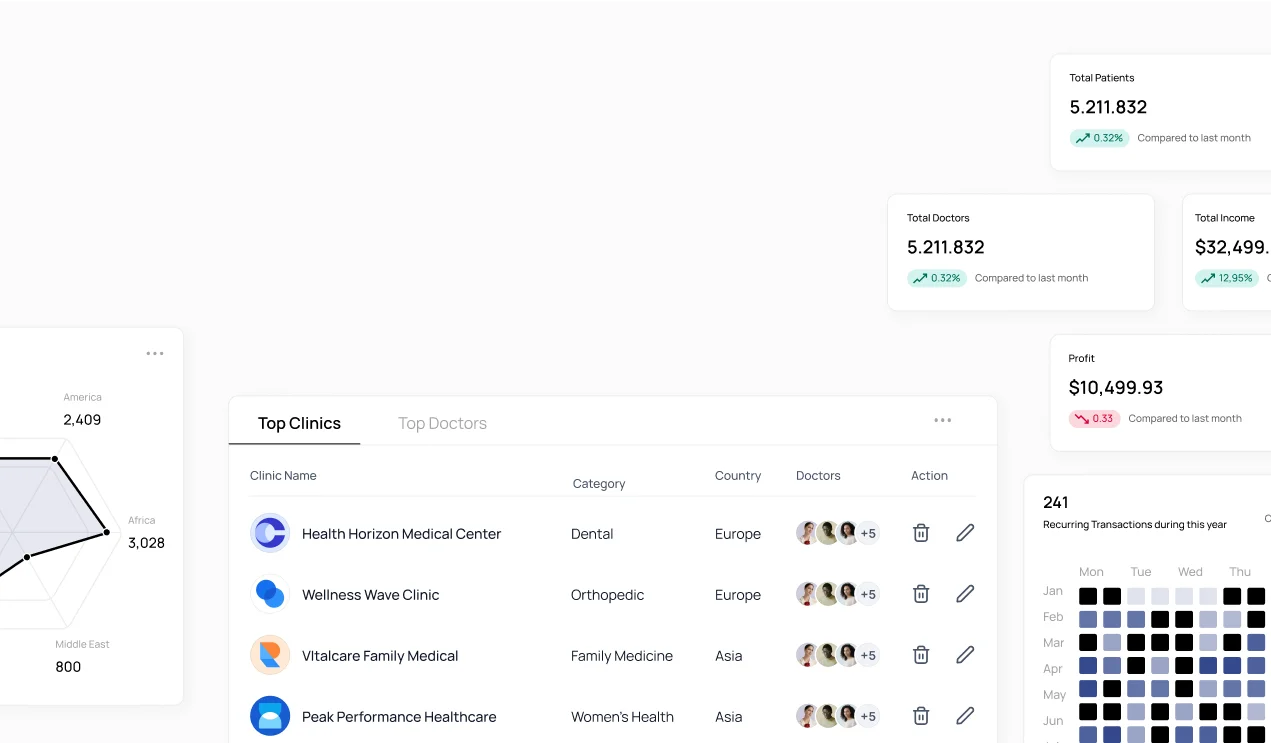Edit the Peak Performance Healthcare entry
The width and height of the screenshot is (1271, 743).
coord(964,715)
